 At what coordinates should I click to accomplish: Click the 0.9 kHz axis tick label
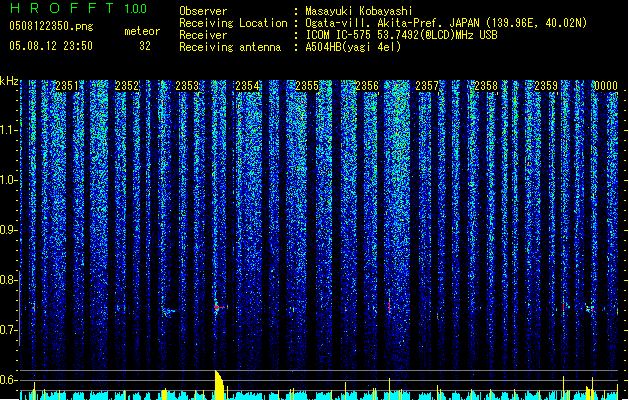coord(8,230)
